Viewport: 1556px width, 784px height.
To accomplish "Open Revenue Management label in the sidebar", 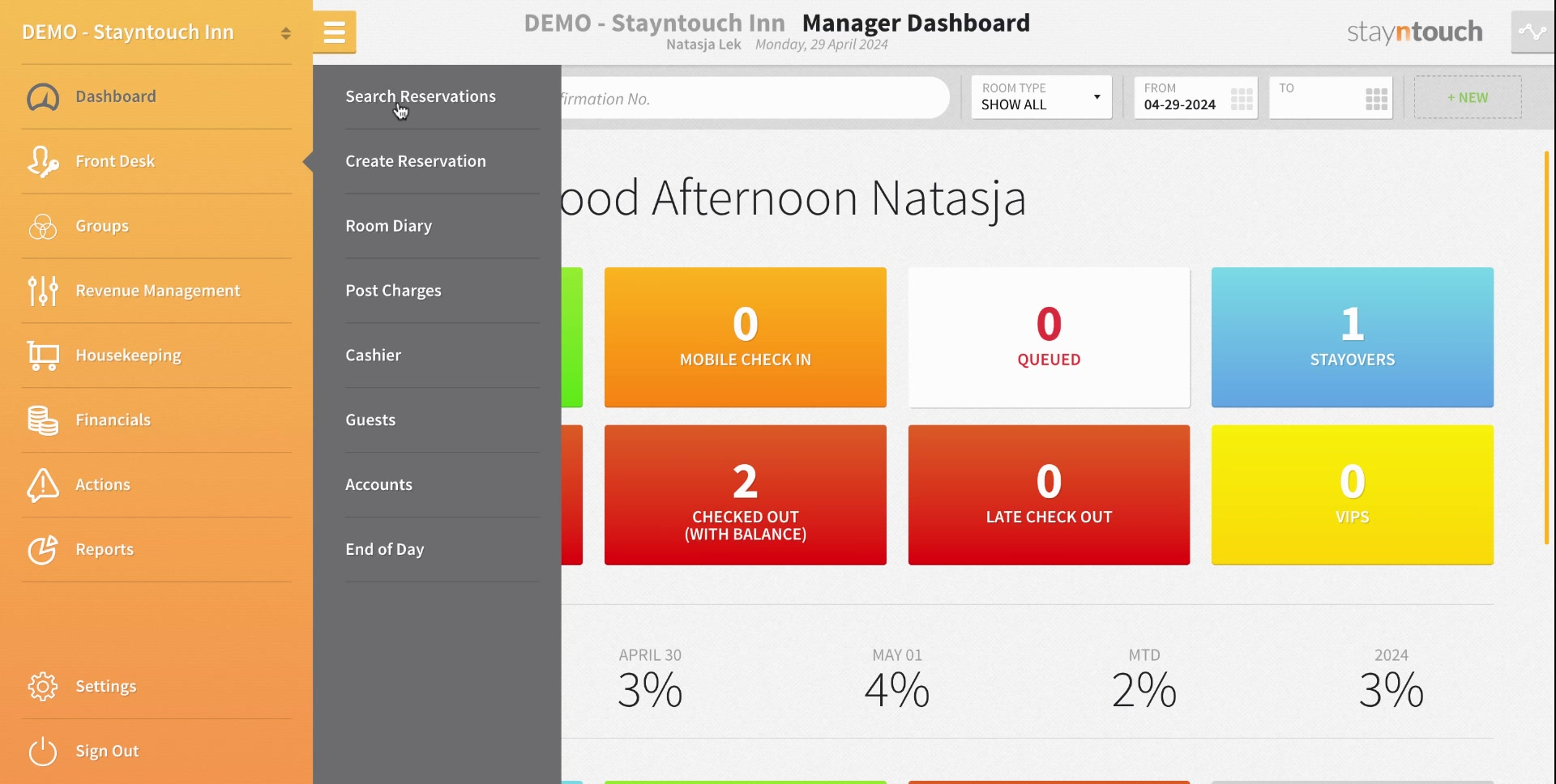I will pos(158,291).
